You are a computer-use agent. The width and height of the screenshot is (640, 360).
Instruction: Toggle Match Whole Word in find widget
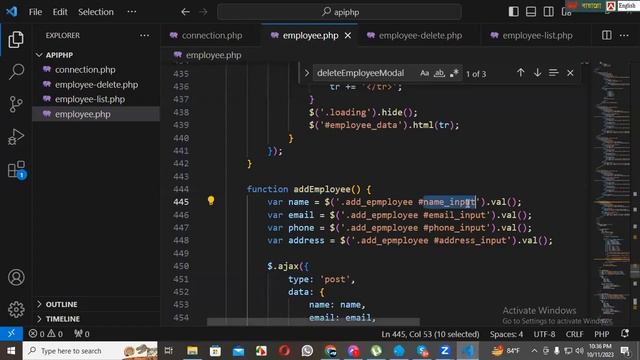(439, 73)
